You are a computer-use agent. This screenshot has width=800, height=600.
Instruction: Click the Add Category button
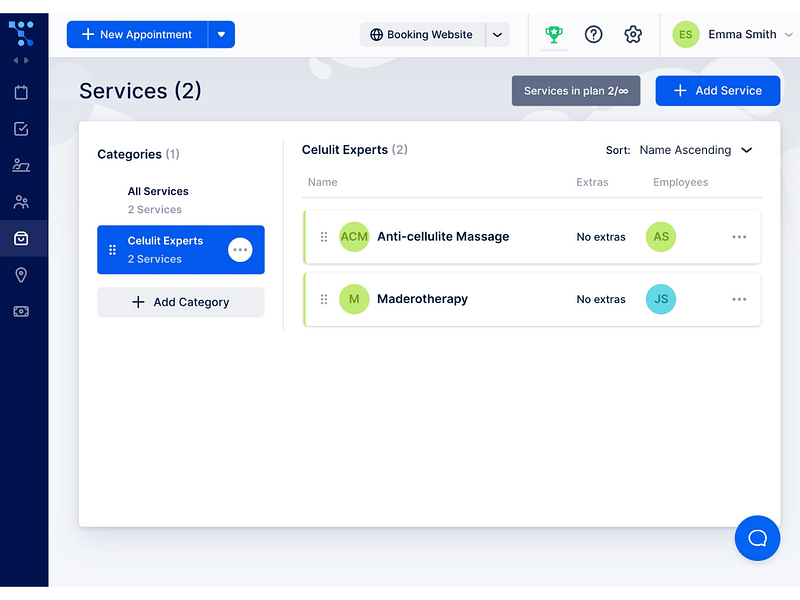coord(181,302)
